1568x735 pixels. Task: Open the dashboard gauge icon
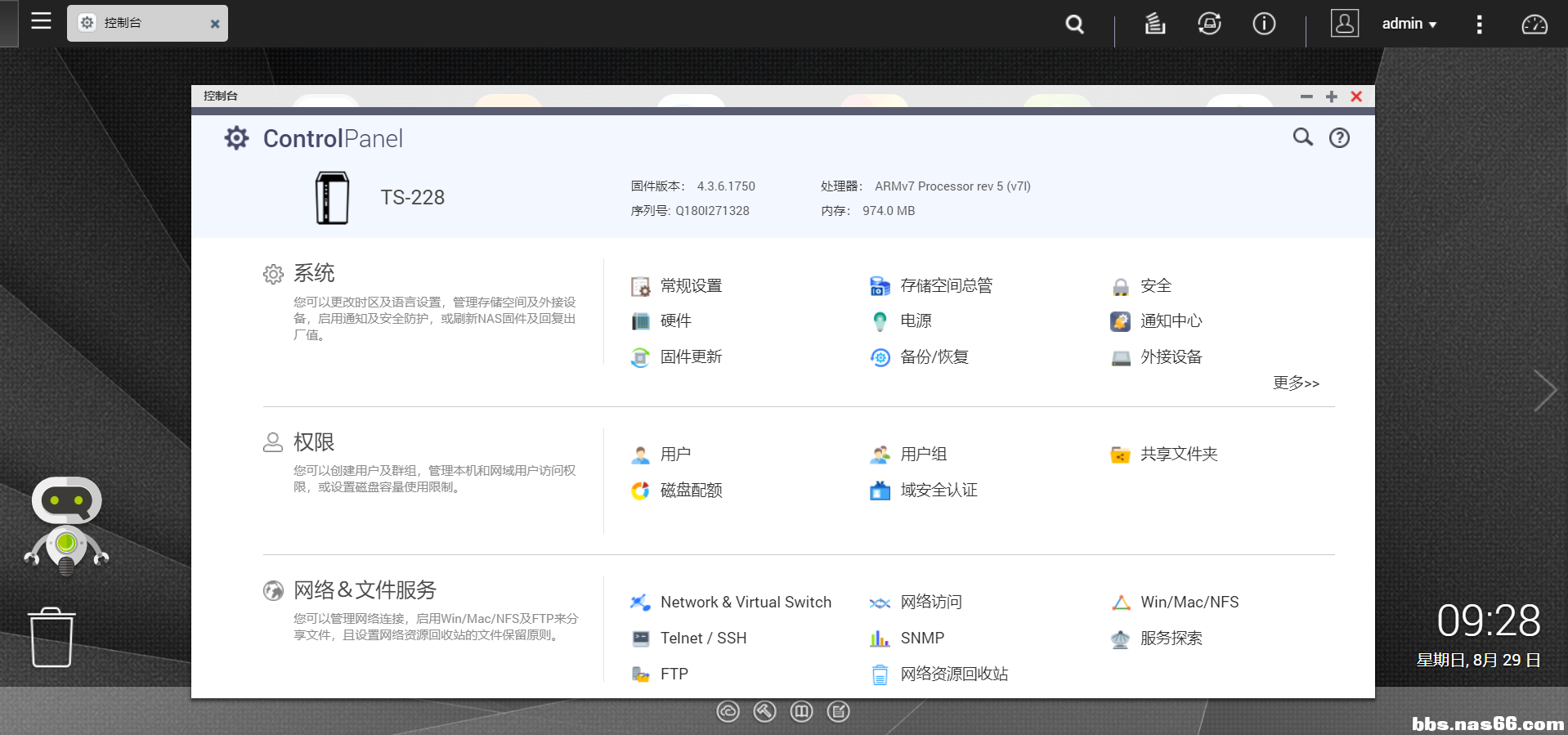[1534, 25]
